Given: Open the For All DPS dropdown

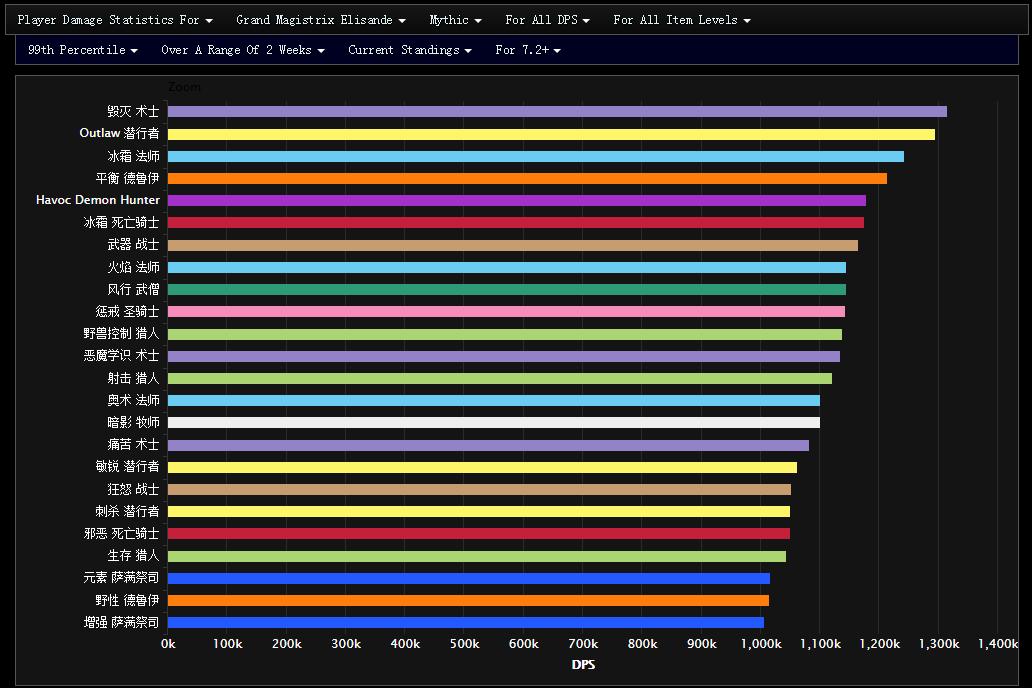Looking at the screenshot, I should 548,20.
